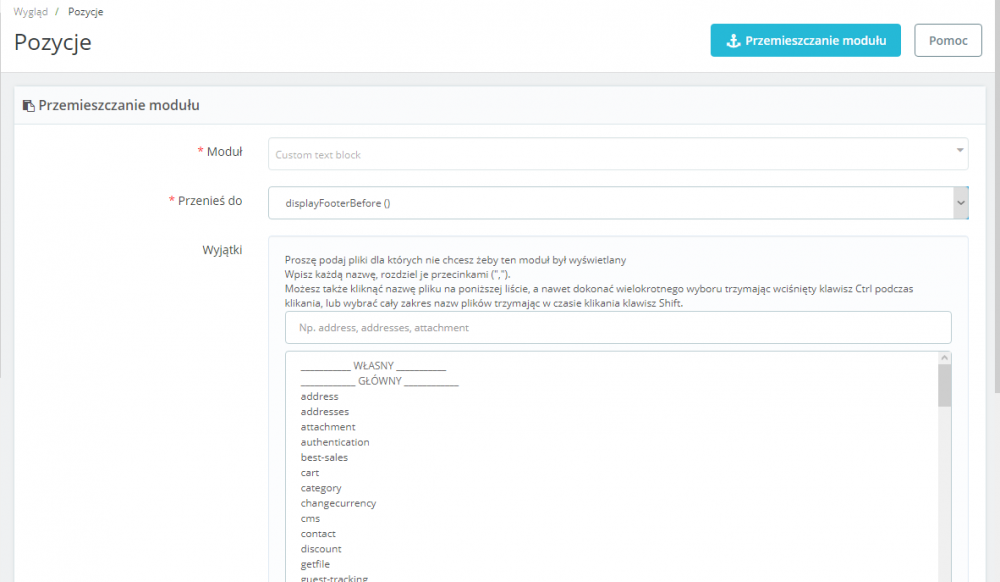Choose authentication from the exceptions list
This screenshot has height=582, width=1000.
(335, 442)
